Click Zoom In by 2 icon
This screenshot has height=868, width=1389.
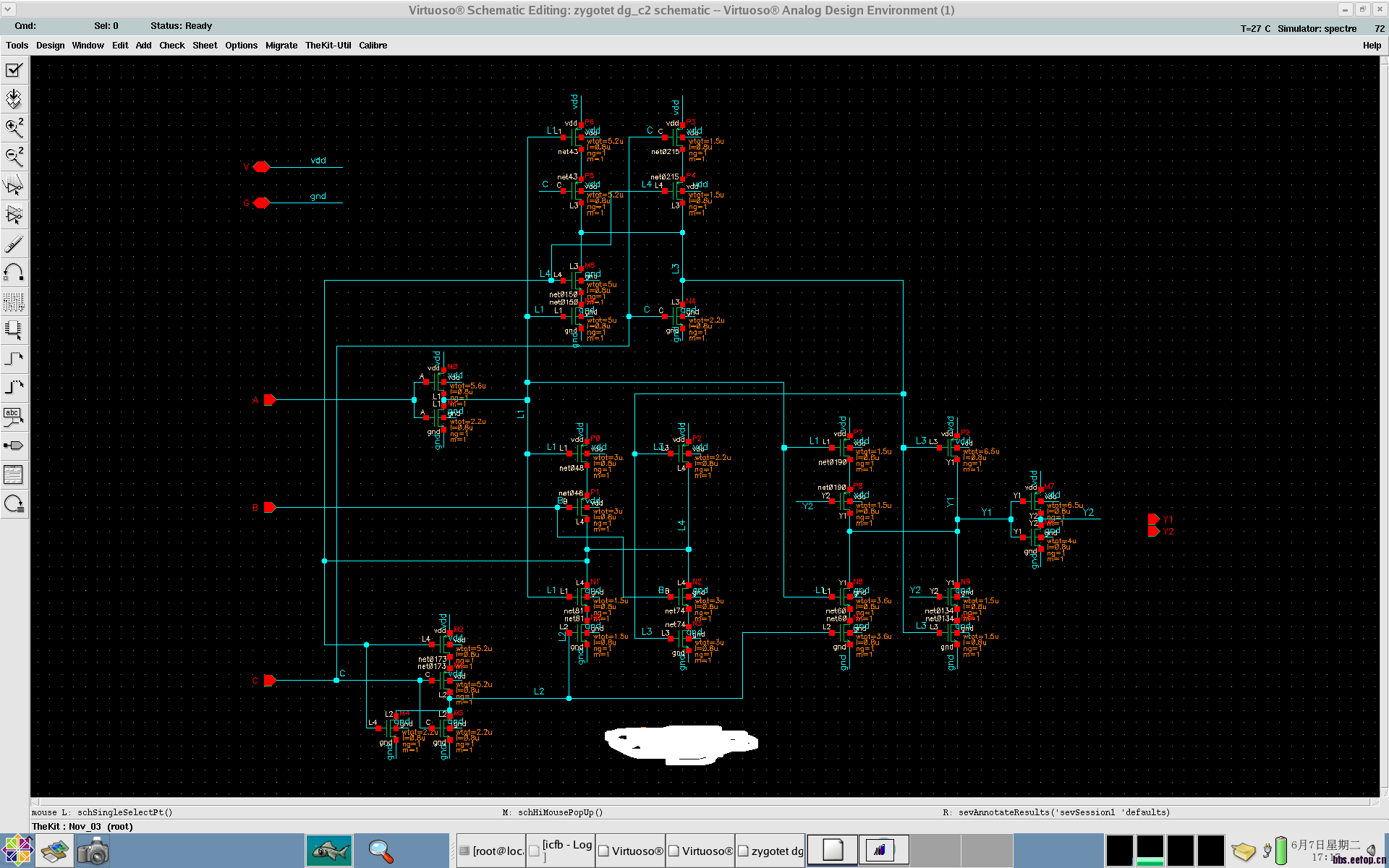[14, 128]
